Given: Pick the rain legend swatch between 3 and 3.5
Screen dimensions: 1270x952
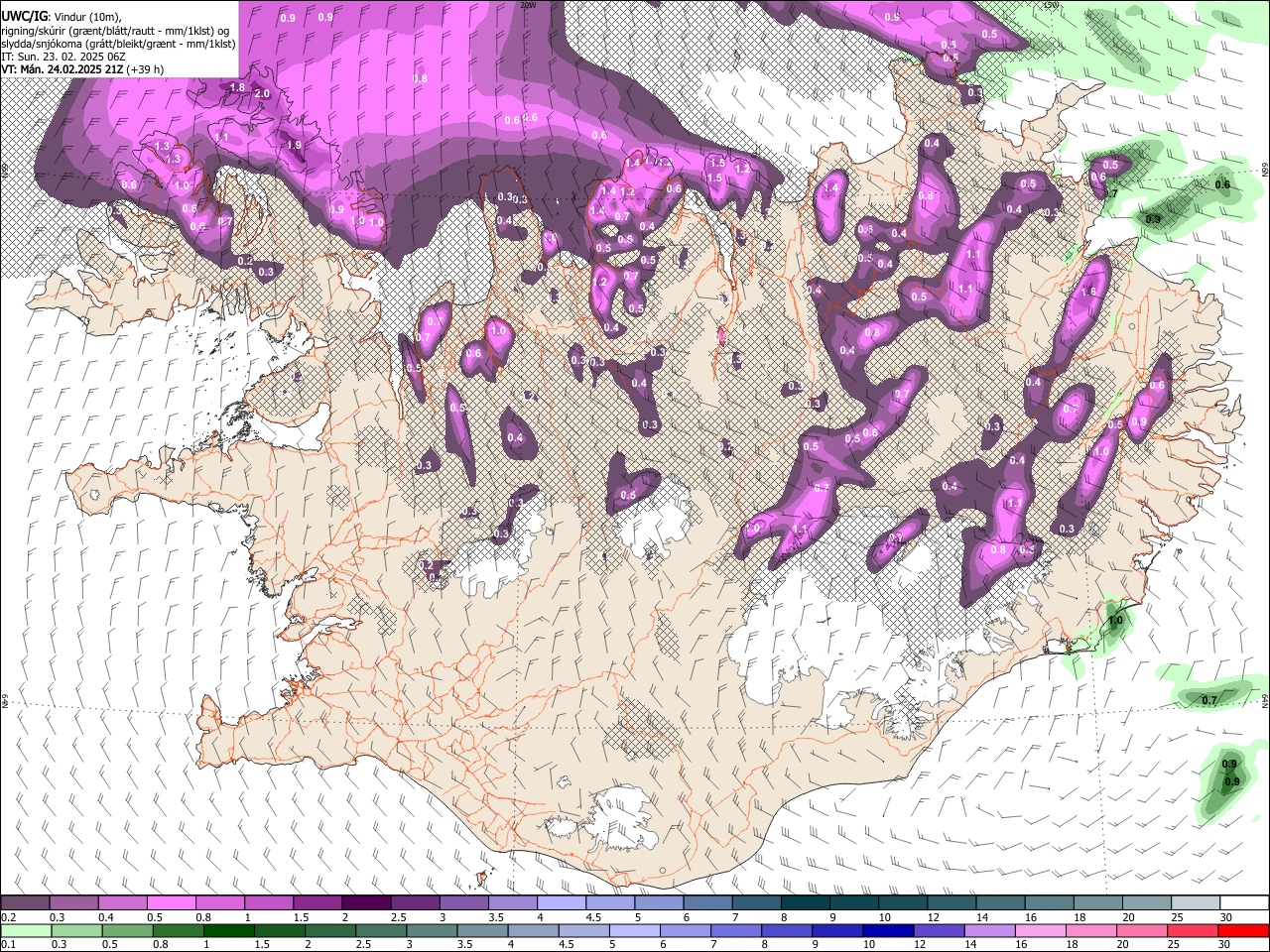Looking at the screenshot, I should coord(432,930).
